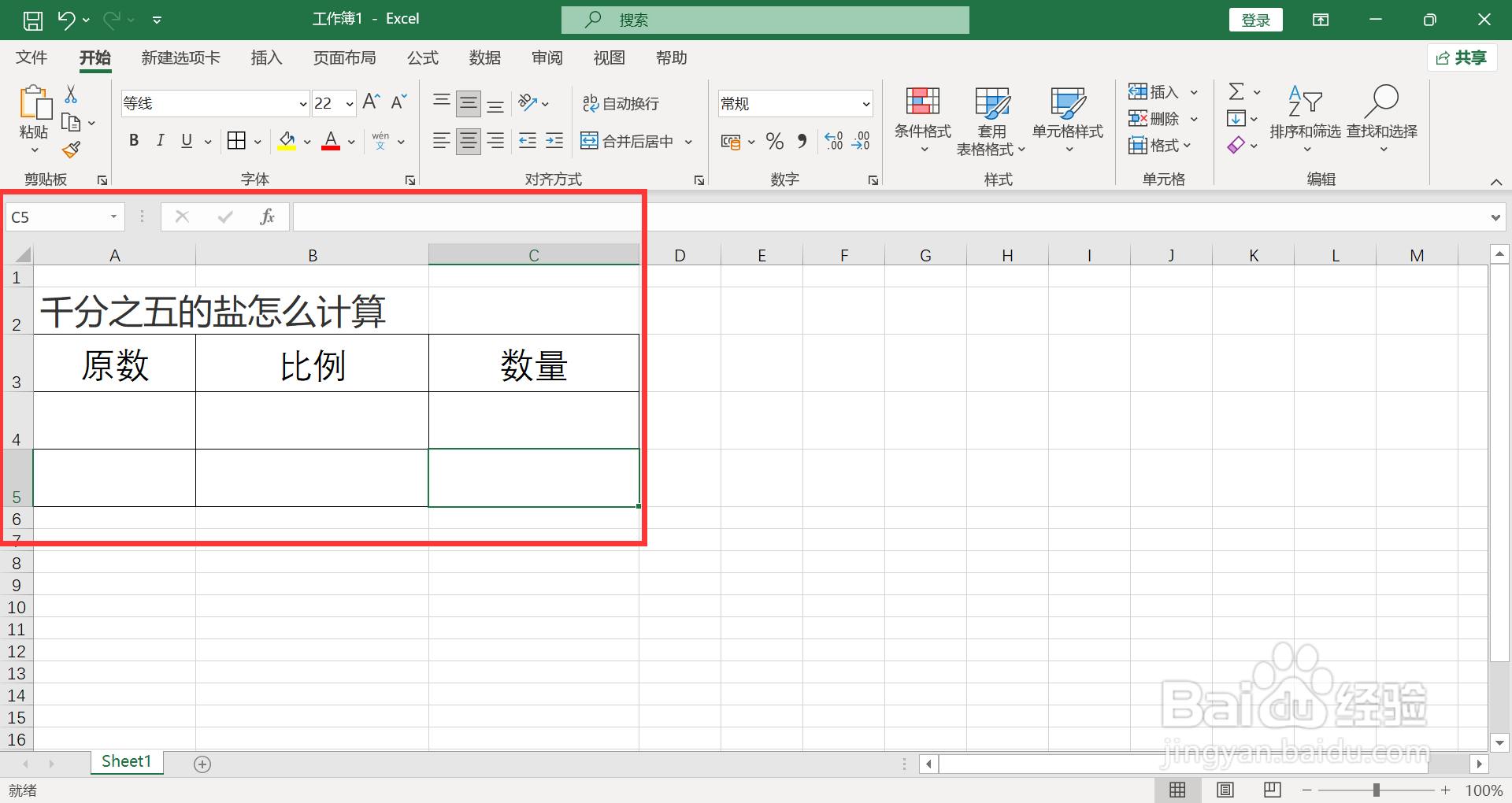This screenshot has width=1512, height=803.
Task: Increase font size with large A icon
Action: (372, 102)
